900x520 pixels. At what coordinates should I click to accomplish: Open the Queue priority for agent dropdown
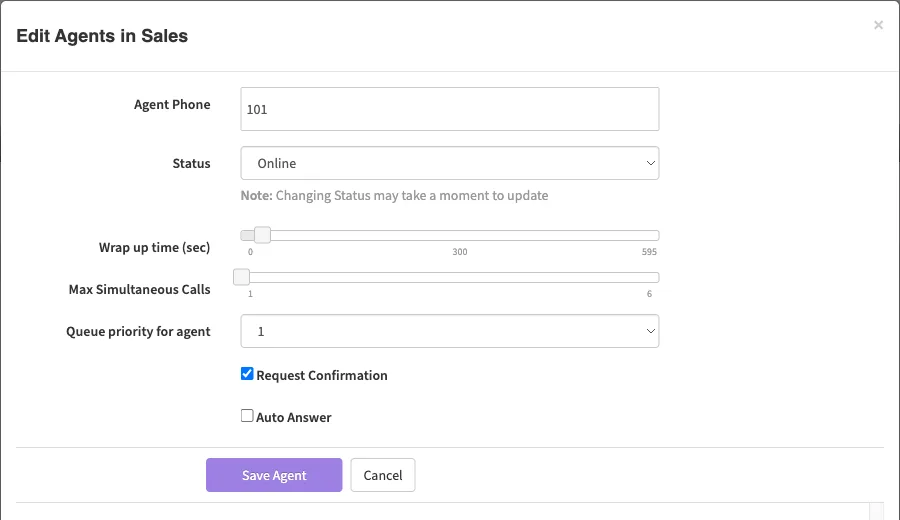(449, 331)
